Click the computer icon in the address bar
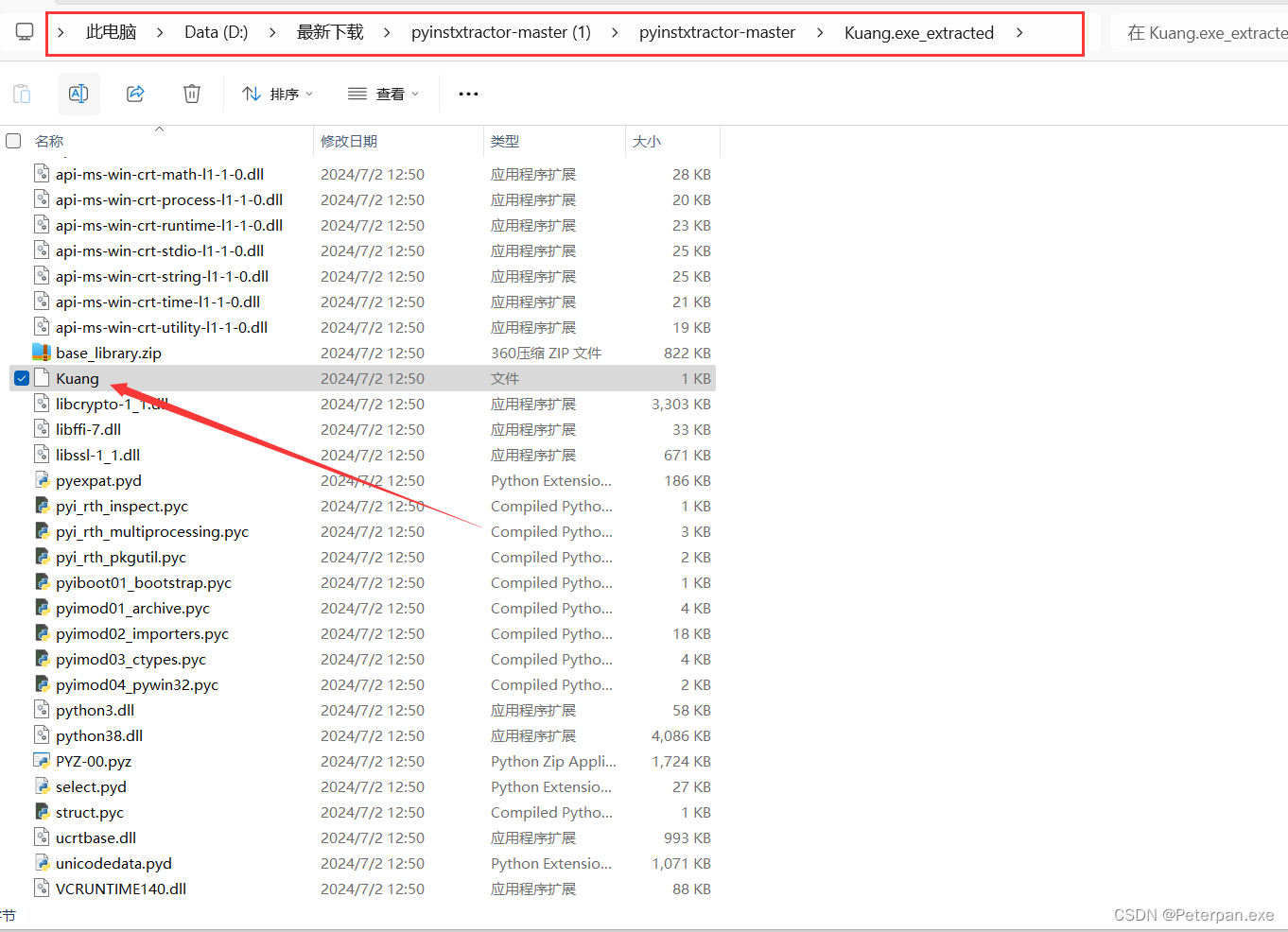The width and height of the screenshot is (1288, 932). [x=25, y=32]
